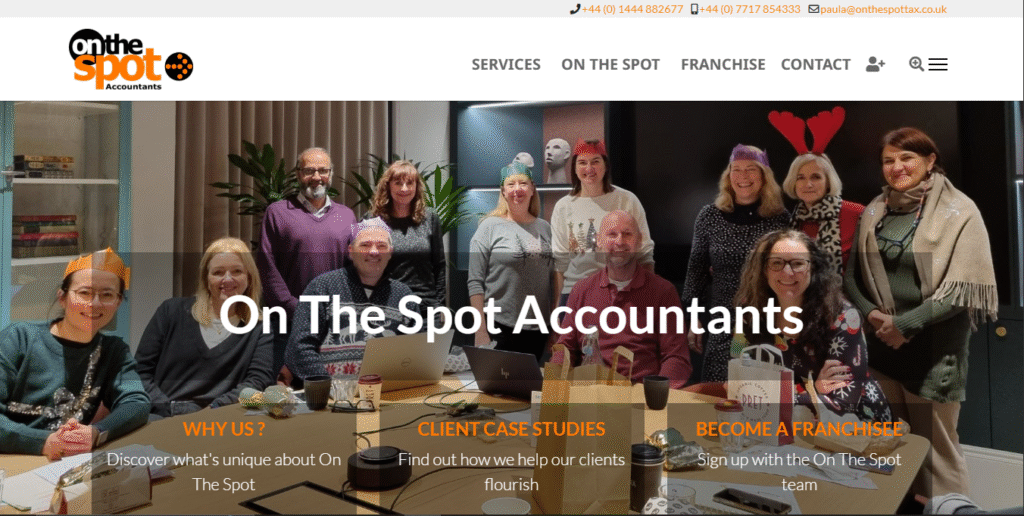This screenshot has width=1024, height=516.
Task: Click the envelope email icon
Action: coord(814,9)
